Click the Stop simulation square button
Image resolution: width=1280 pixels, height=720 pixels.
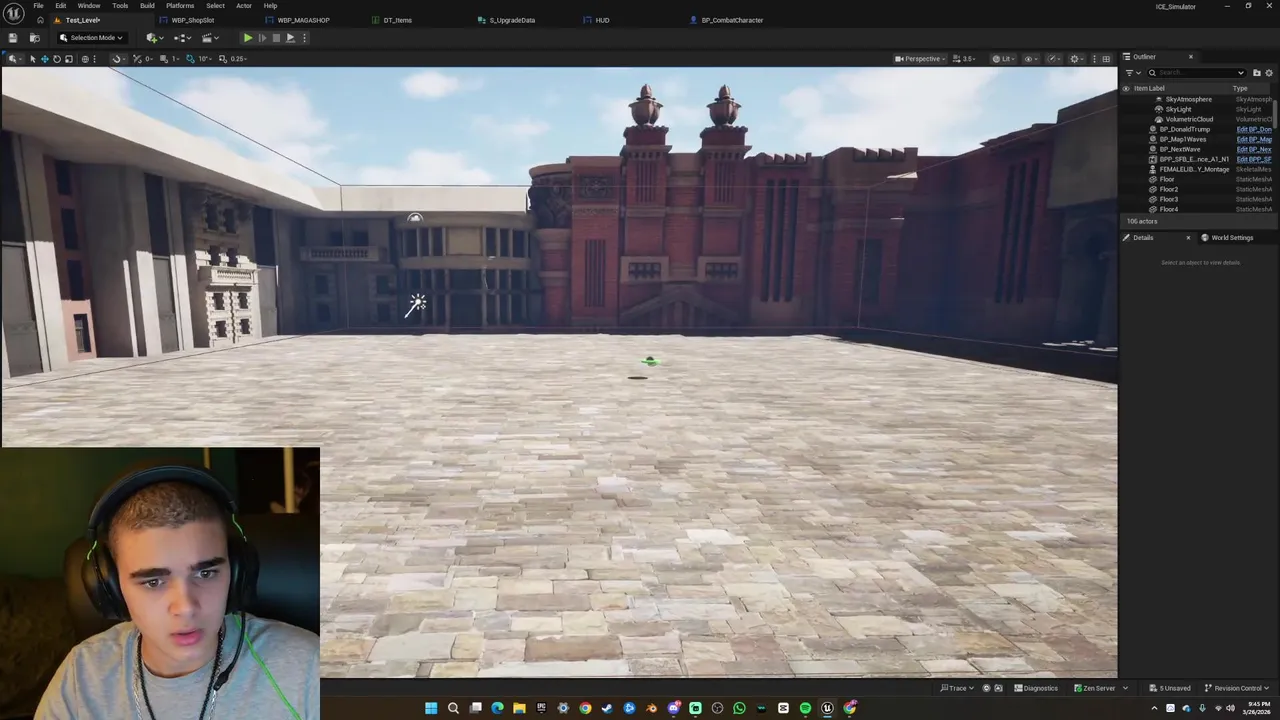click(276, 38)
